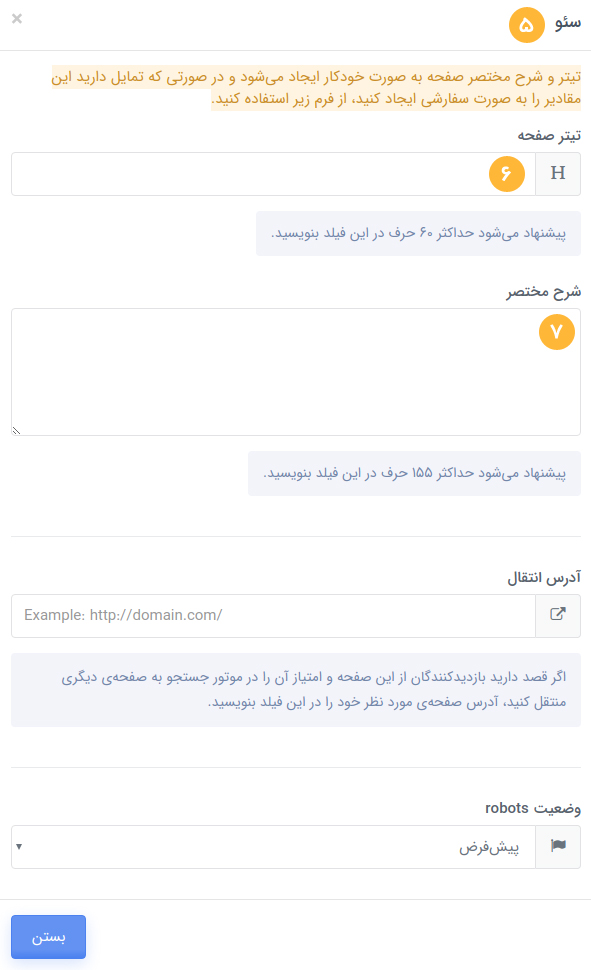Focus the short description textarea
Screen dimensions: 591x970
296,372
